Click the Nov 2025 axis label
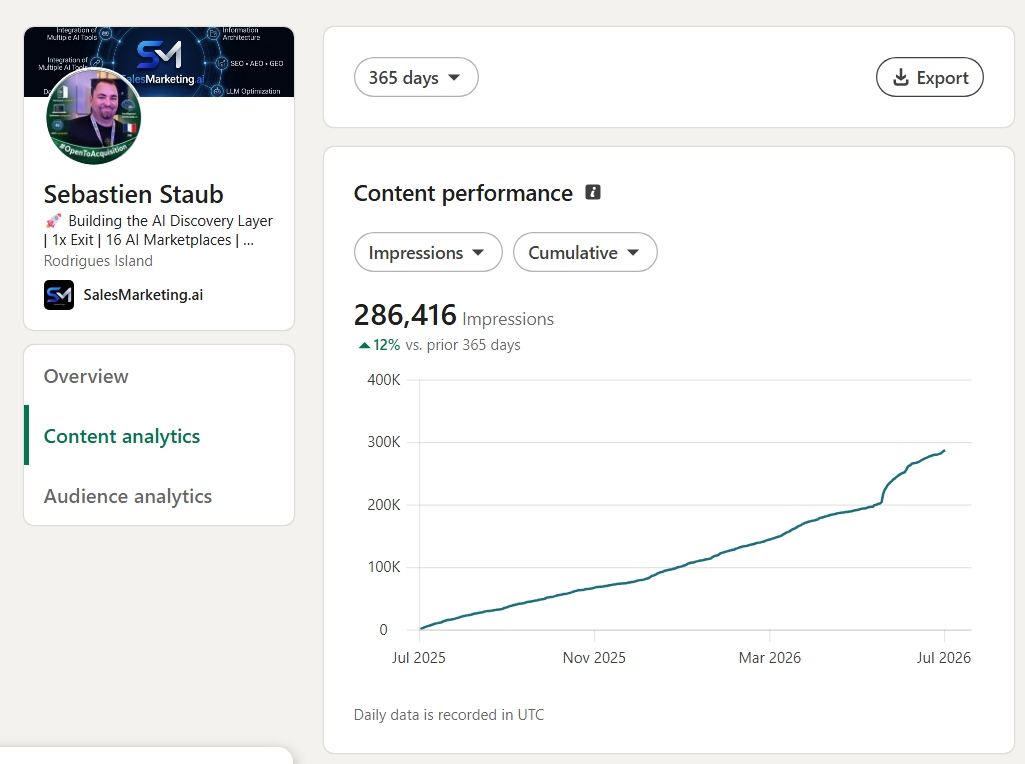Image resolution: width=1025 pixels, height=764 pixels. [x=594, y=657]
